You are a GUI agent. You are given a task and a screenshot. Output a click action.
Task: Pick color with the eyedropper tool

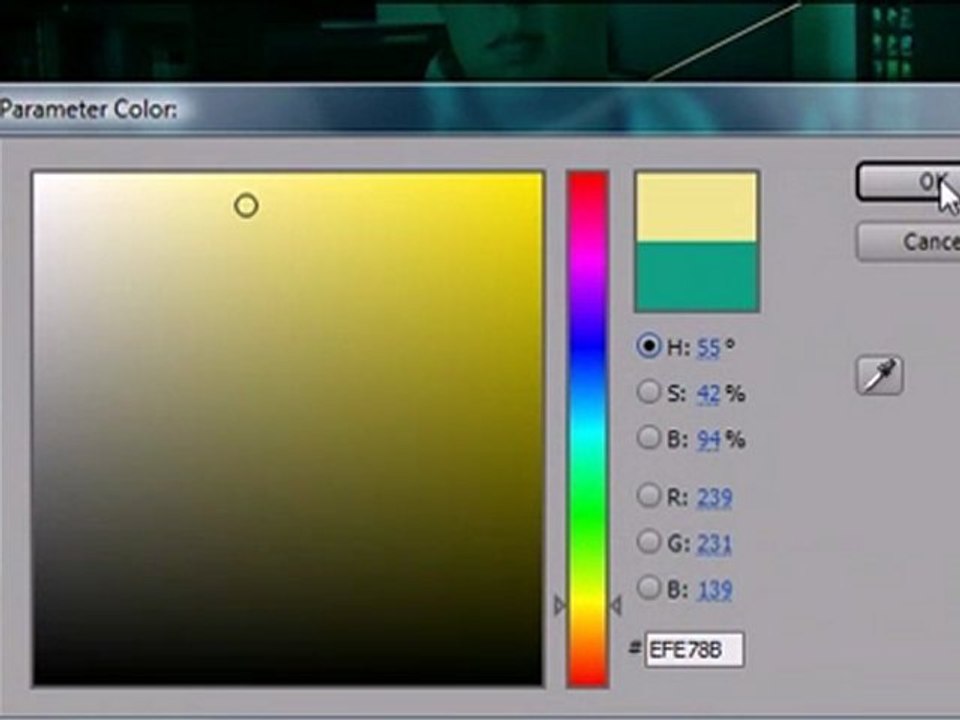tap(879, 375)
